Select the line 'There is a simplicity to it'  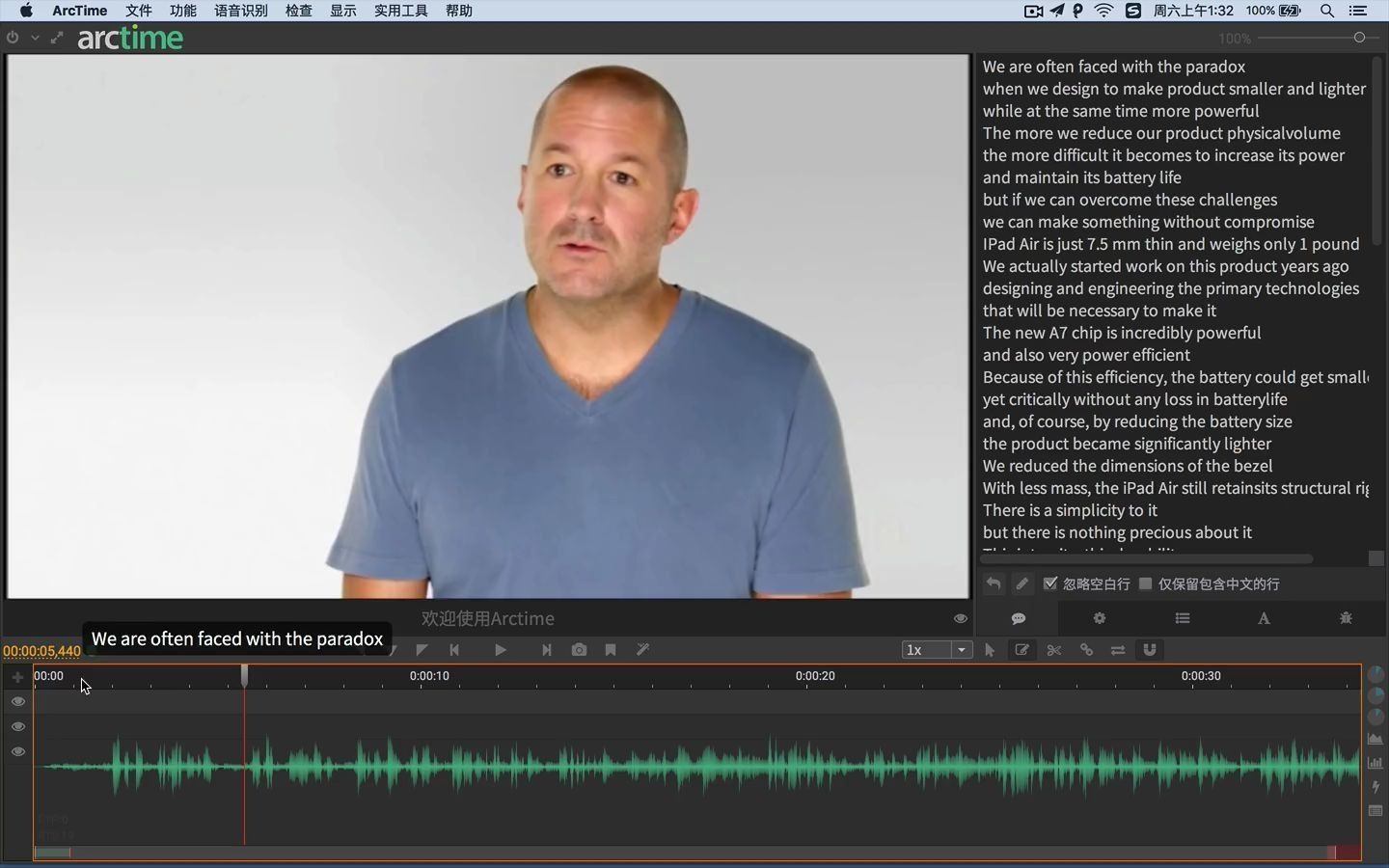[x=1070, y=510]
